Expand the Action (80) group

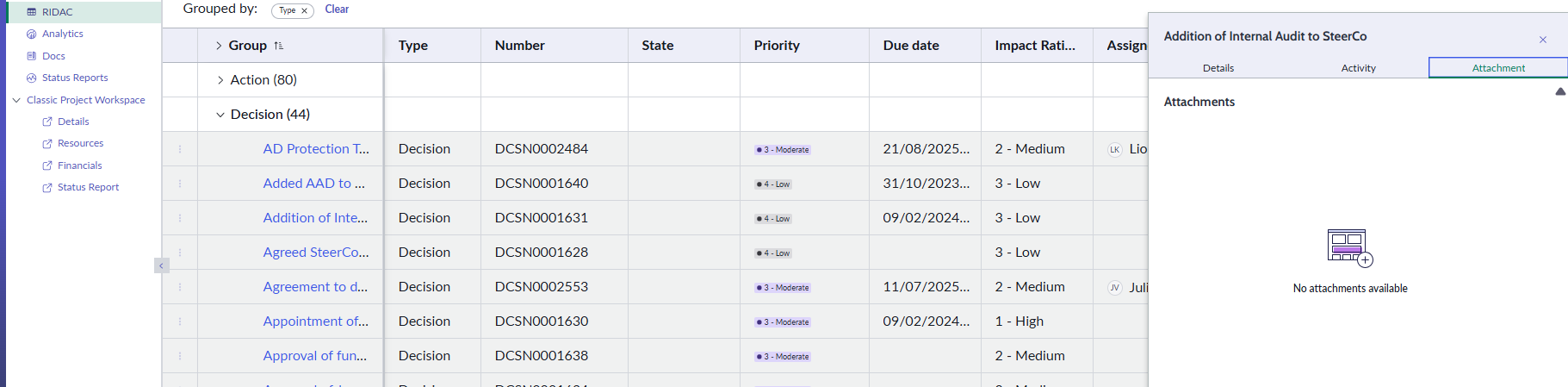coord(220,80)
